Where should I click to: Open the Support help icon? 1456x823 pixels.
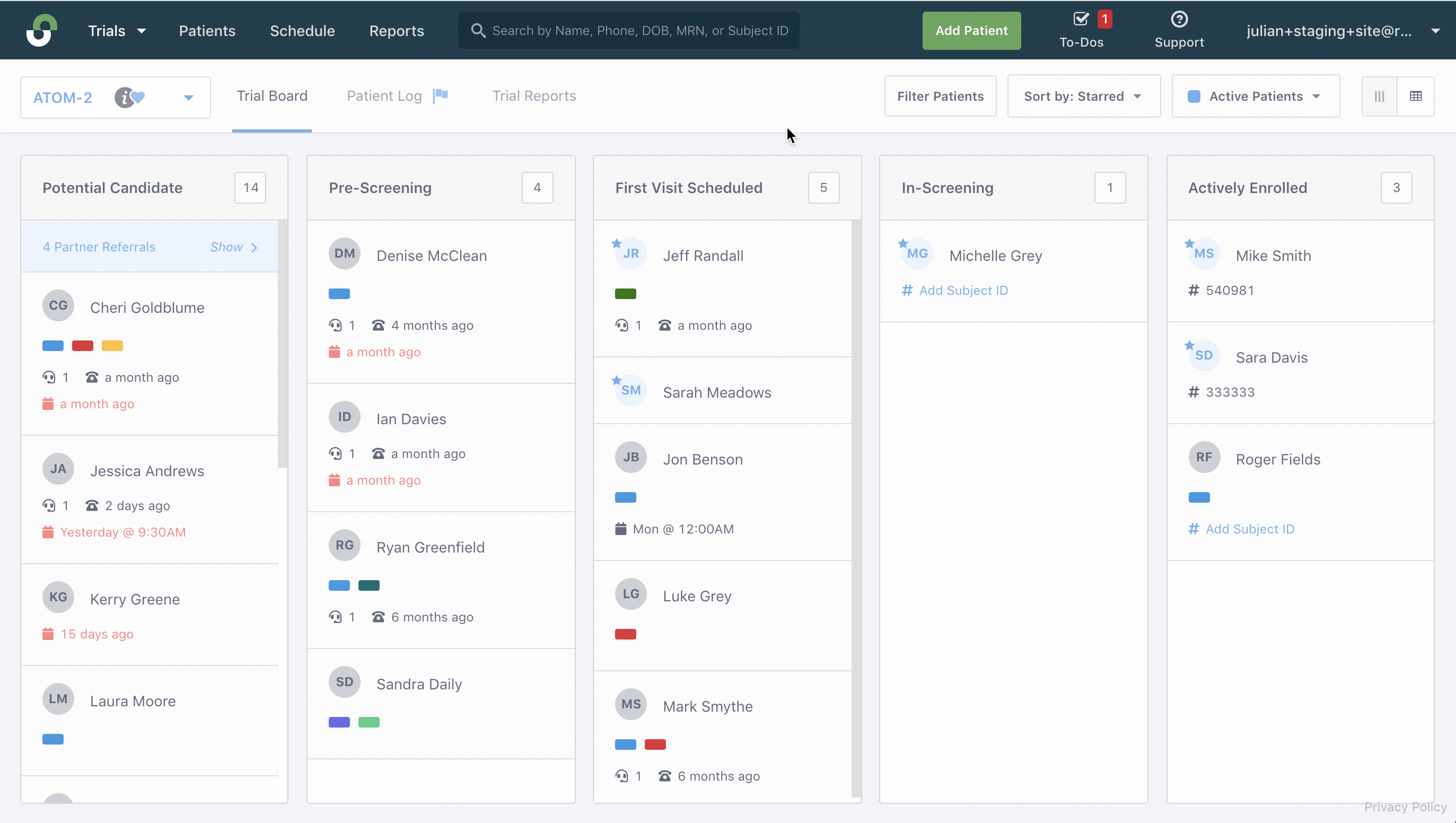tap(1179, 19)
